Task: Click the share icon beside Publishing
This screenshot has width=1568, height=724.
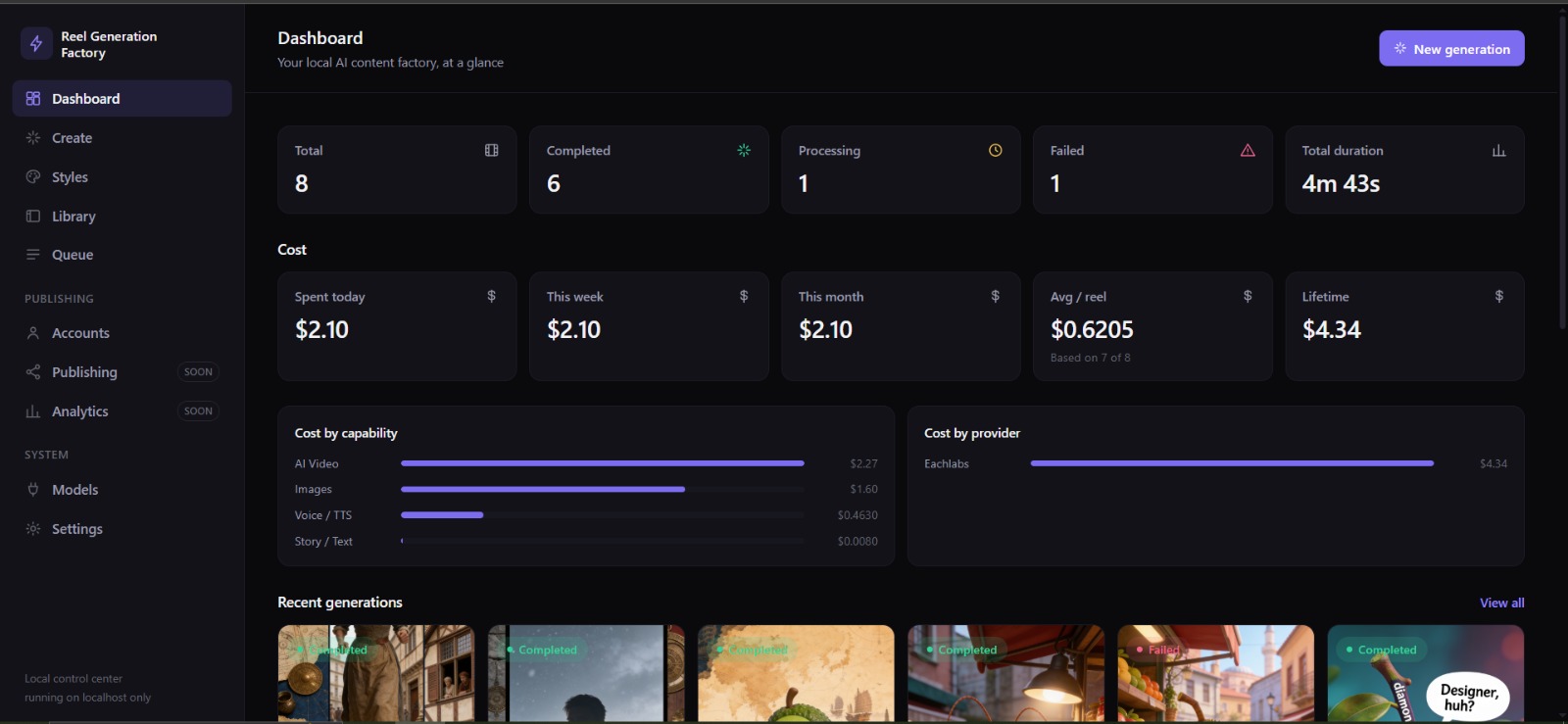Action: click(33, 372)
